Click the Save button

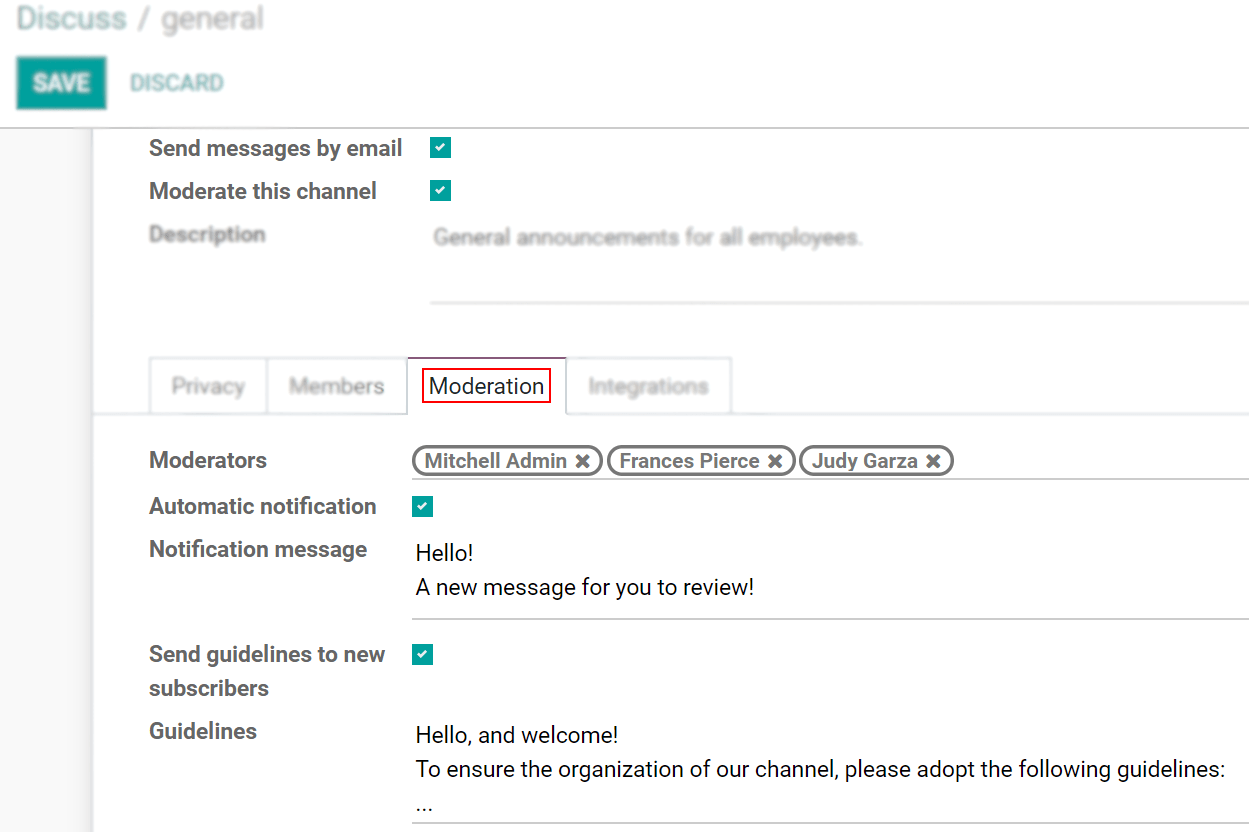[61, 83]
